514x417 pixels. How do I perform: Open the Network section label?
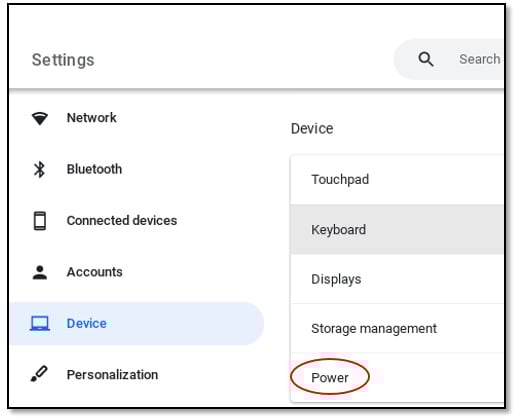92,118
